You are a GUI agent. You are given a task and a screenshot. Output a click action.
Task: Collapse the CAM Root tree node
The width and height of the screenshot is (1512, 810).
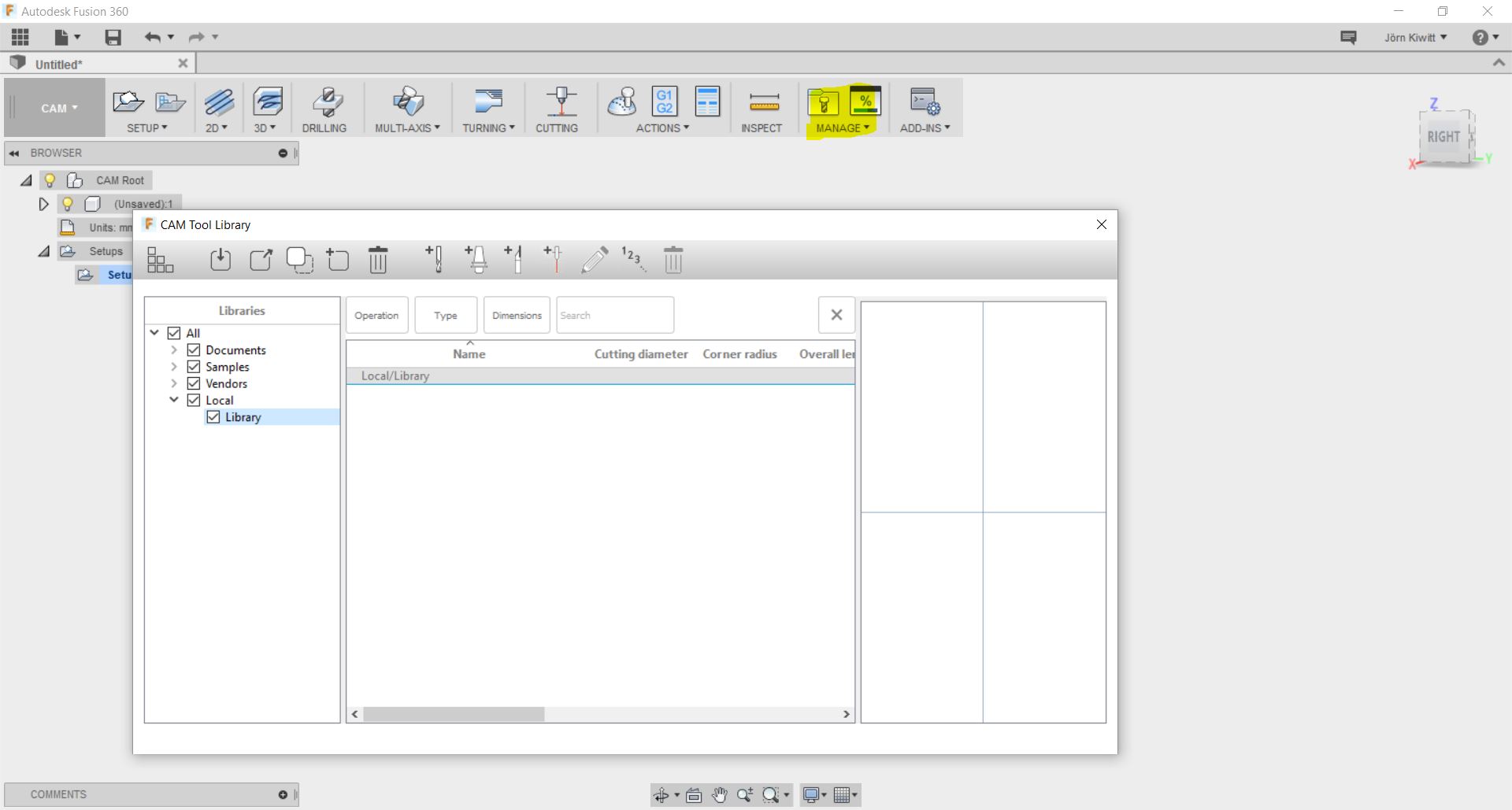coord(26,180)
